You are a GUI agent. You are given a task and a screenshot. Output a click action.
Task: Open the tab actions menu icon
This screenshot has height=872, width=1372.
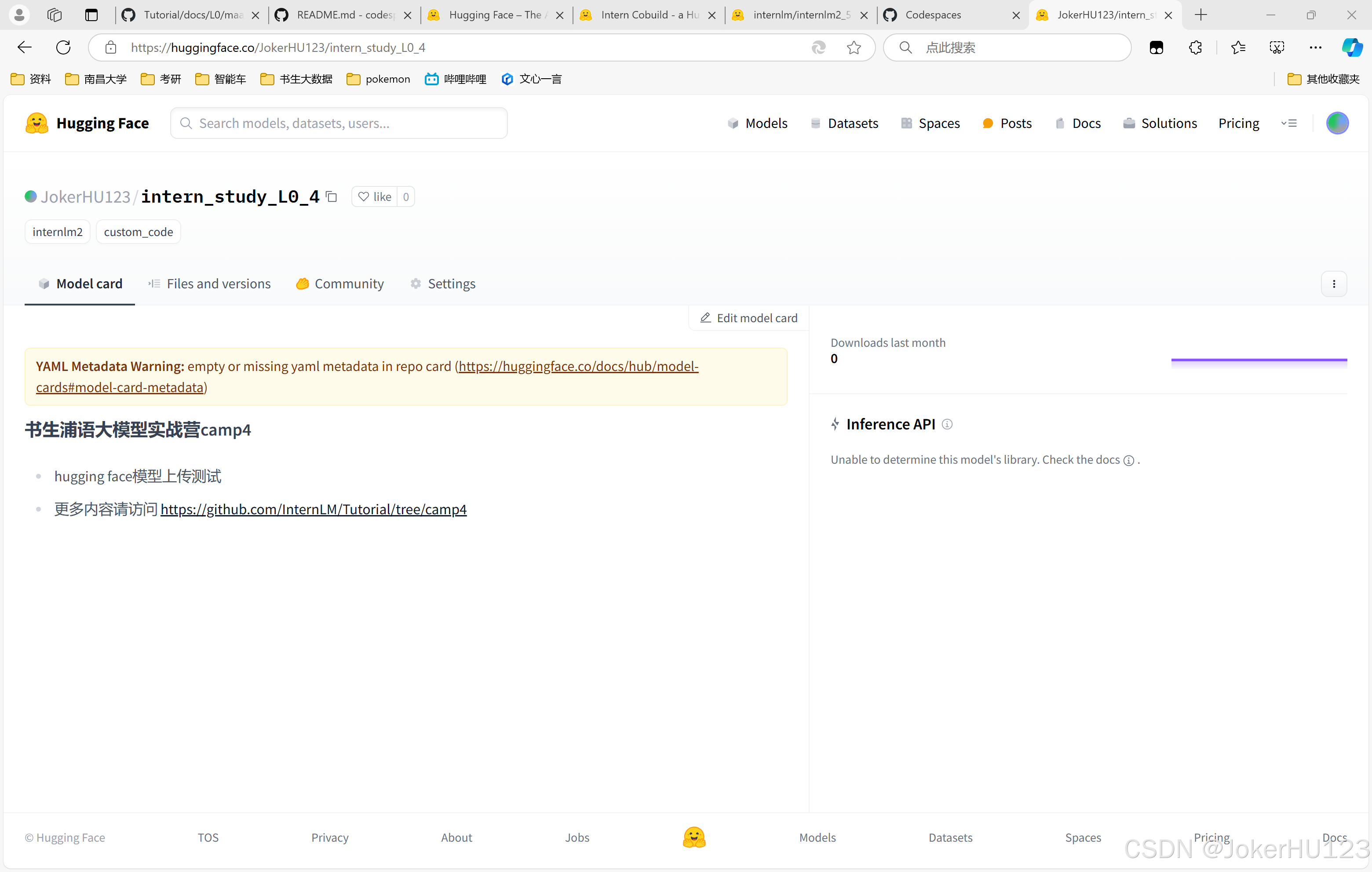tap(91, 15)
